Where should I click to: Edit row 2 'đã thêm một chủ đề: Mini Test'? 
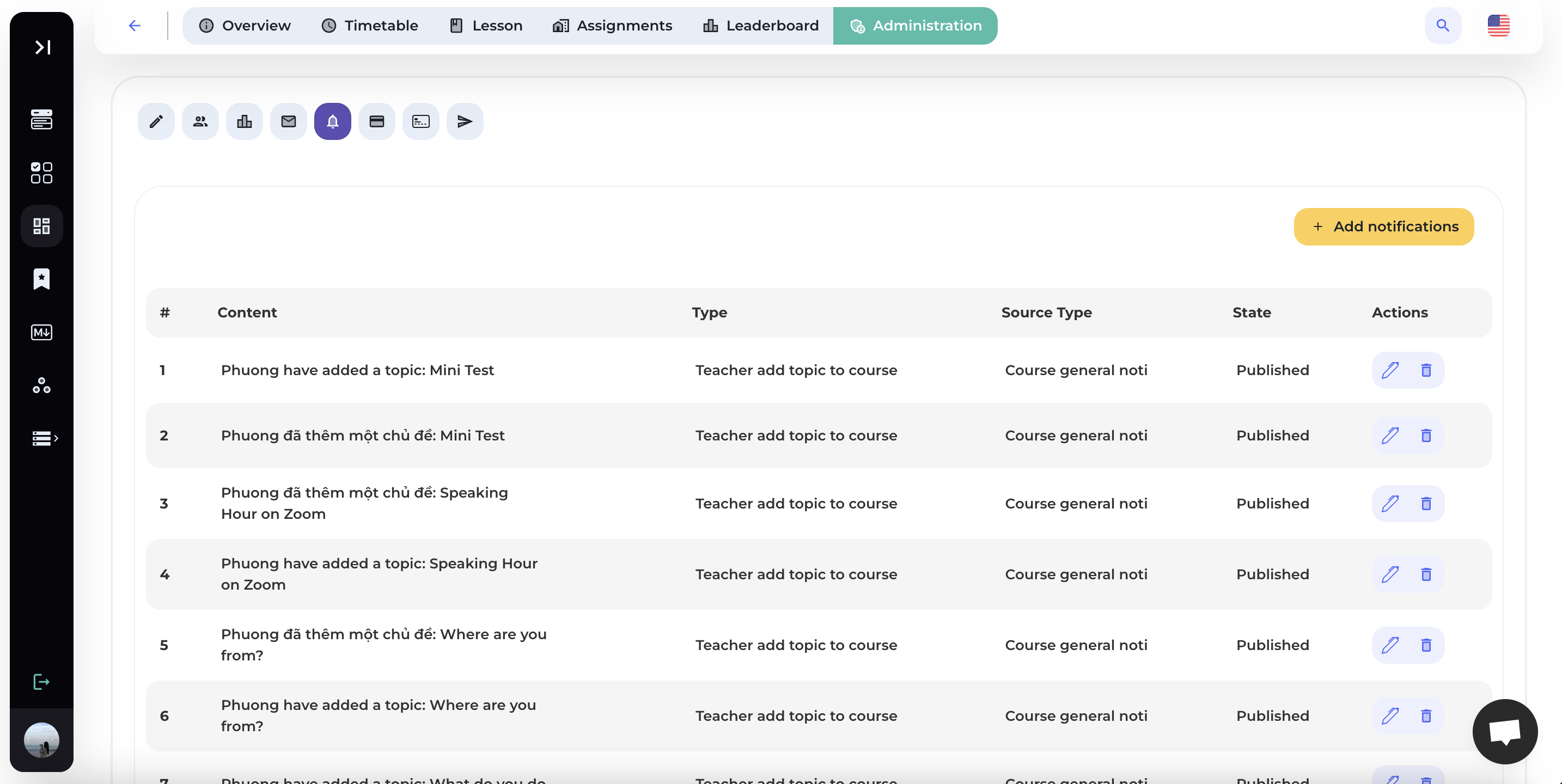1390,436
